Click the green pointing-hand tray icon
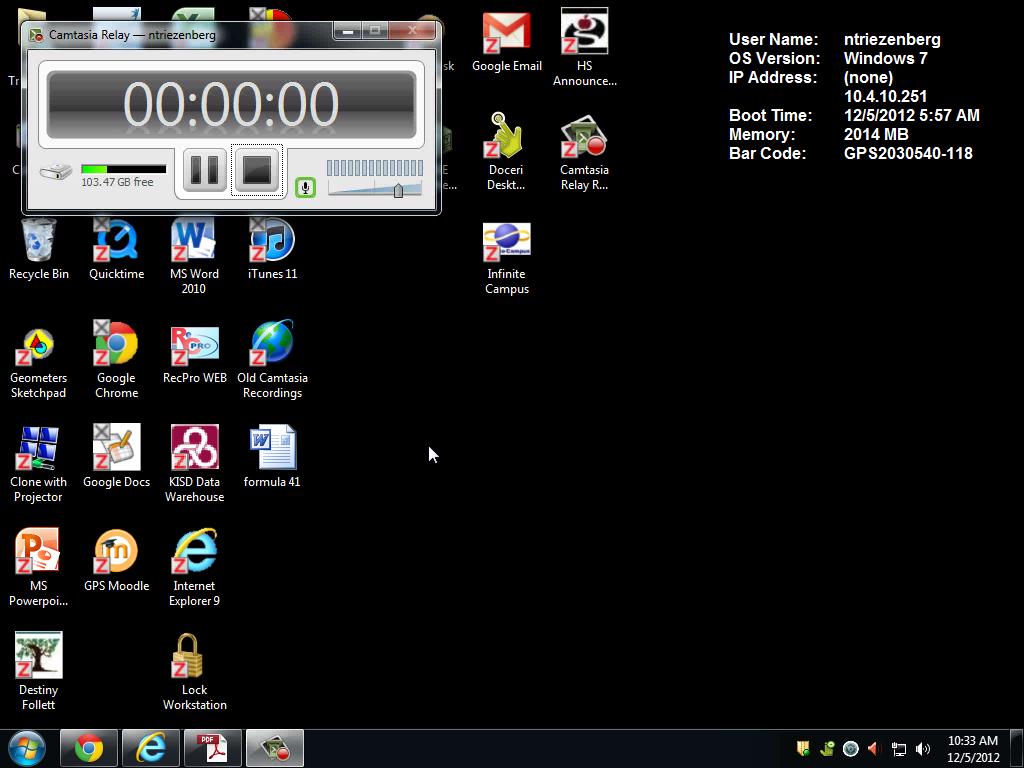This screenshot has width=1024, height=768. coord(827,748)
